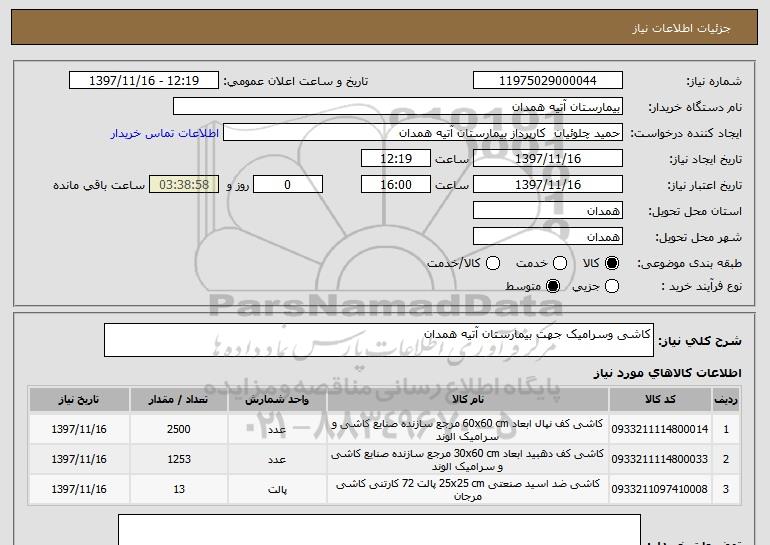
Task: Select the خدمت radio button
Action: pos(560,263)
